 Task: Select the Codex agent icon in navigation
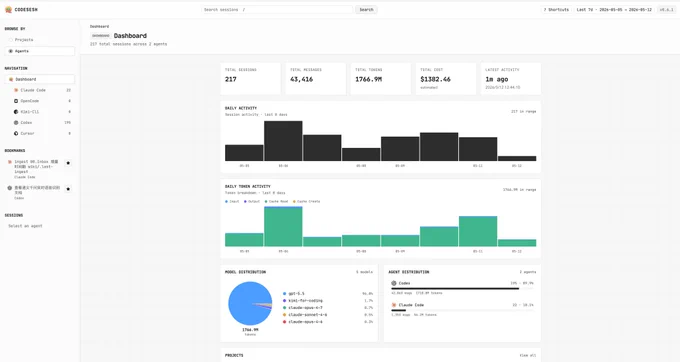pyautogui.click(x=16, y=123)
